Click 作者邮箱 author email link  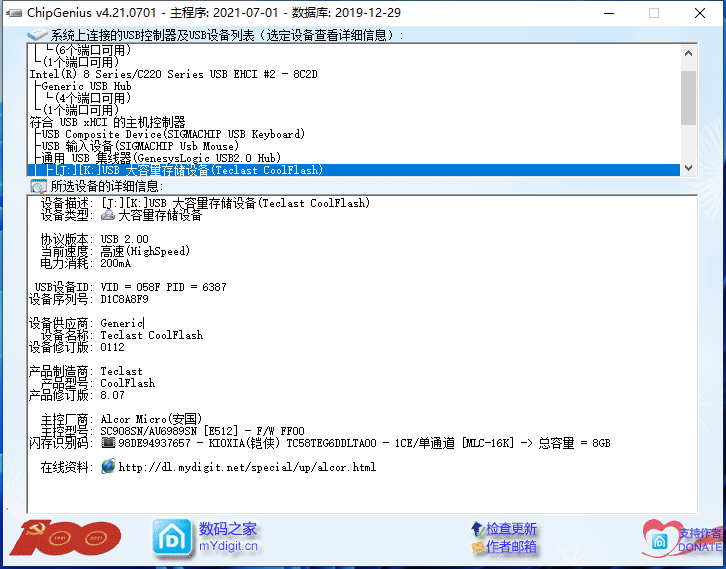point(511,547)
